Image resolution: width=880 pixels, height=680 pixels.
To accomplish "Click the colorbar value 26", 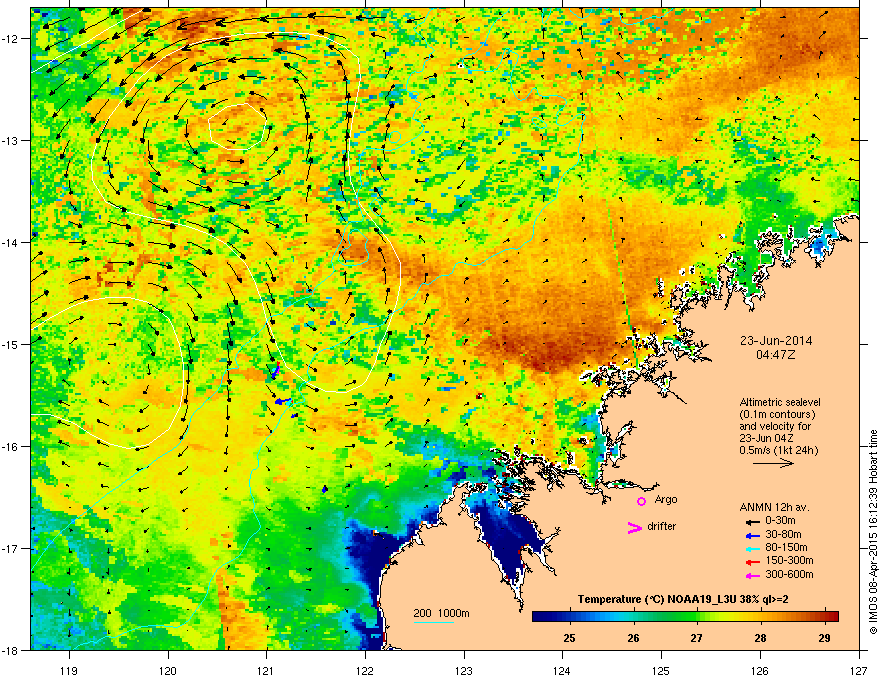I will [x=633, y=638].
